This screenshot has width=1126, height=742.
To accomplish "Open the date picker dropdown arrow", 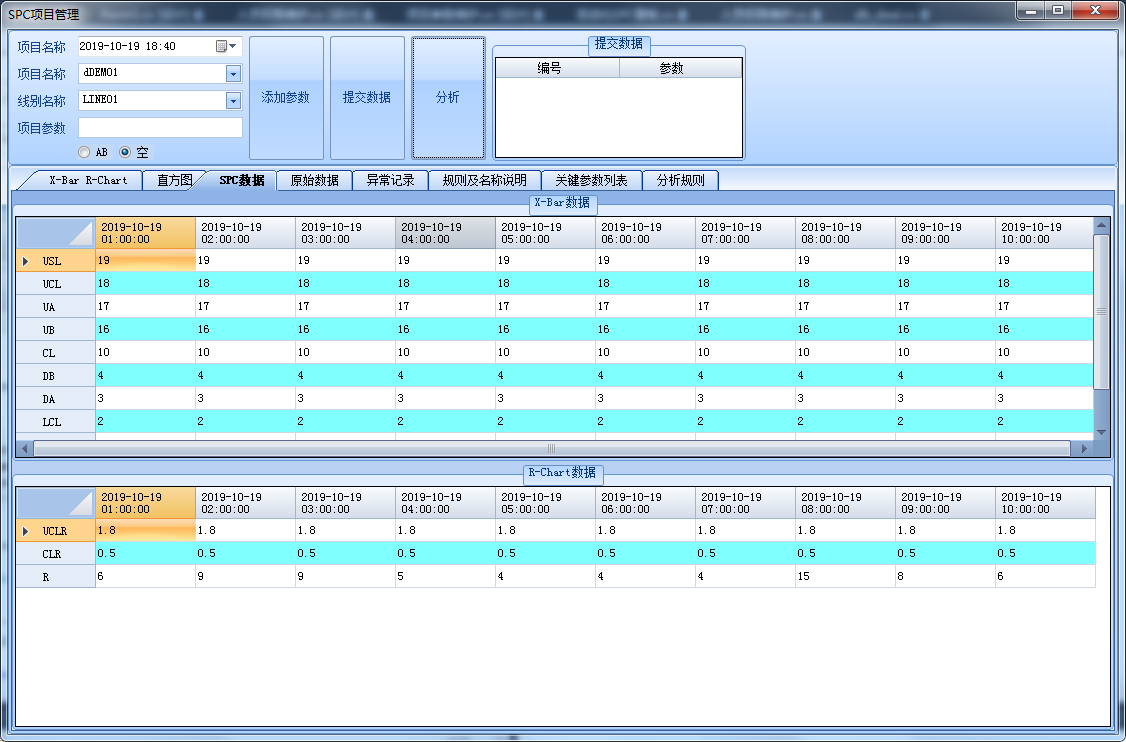I will (234, 46).
